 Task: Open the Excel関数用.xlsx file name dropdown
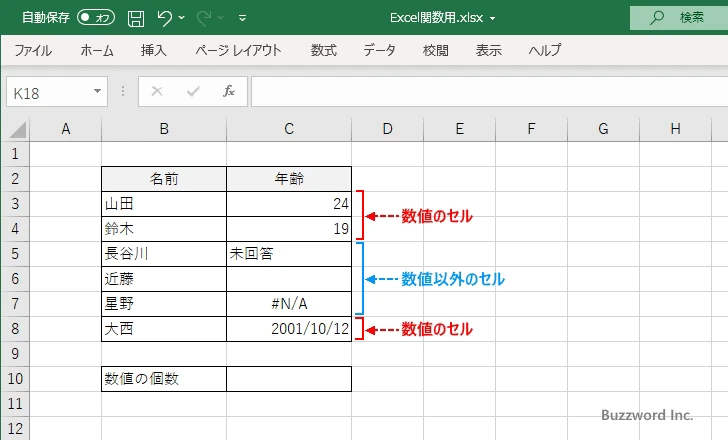coord(493,19)
